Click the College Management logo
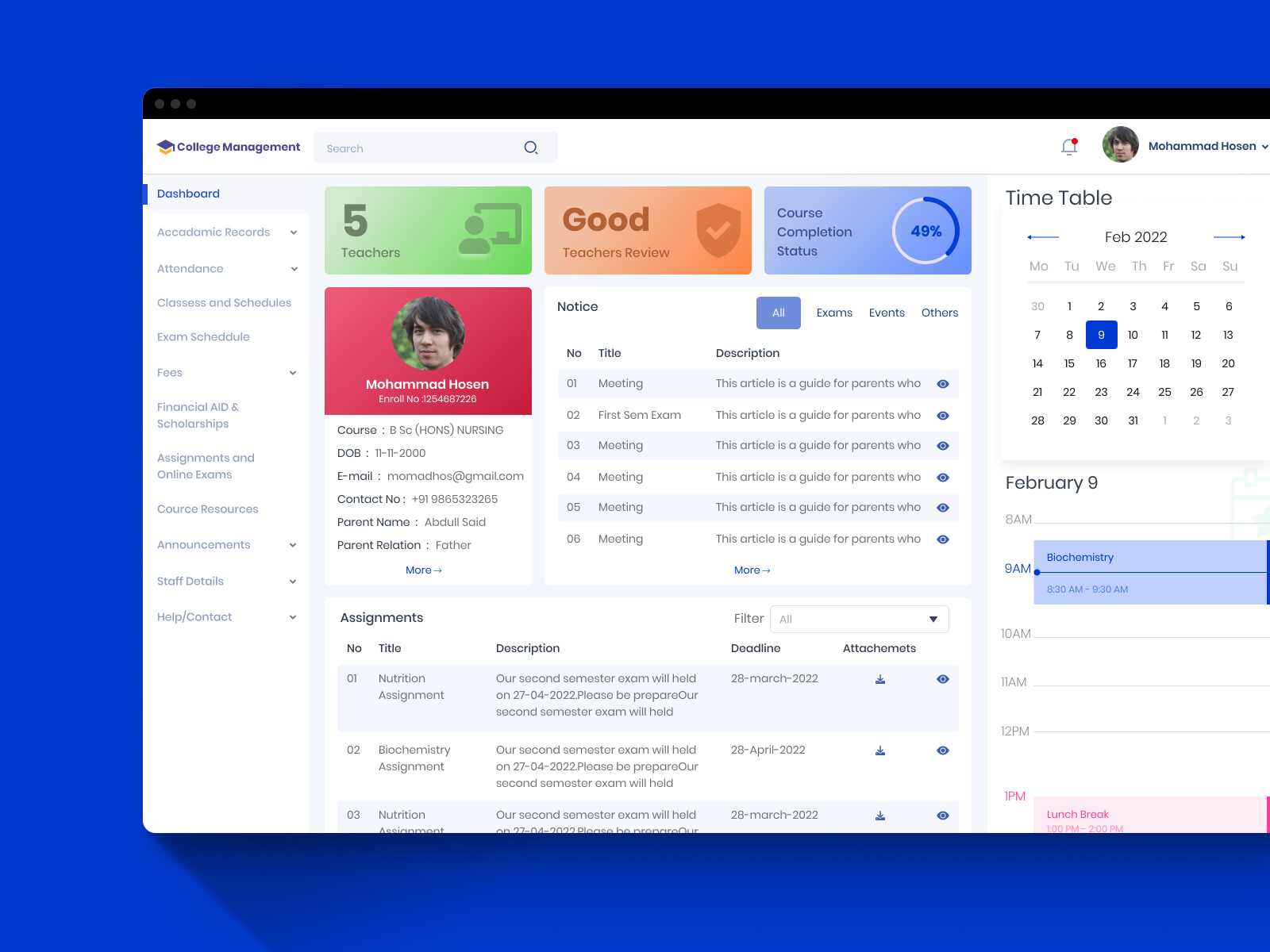1270x952 pixels. [x=229, y=147]
